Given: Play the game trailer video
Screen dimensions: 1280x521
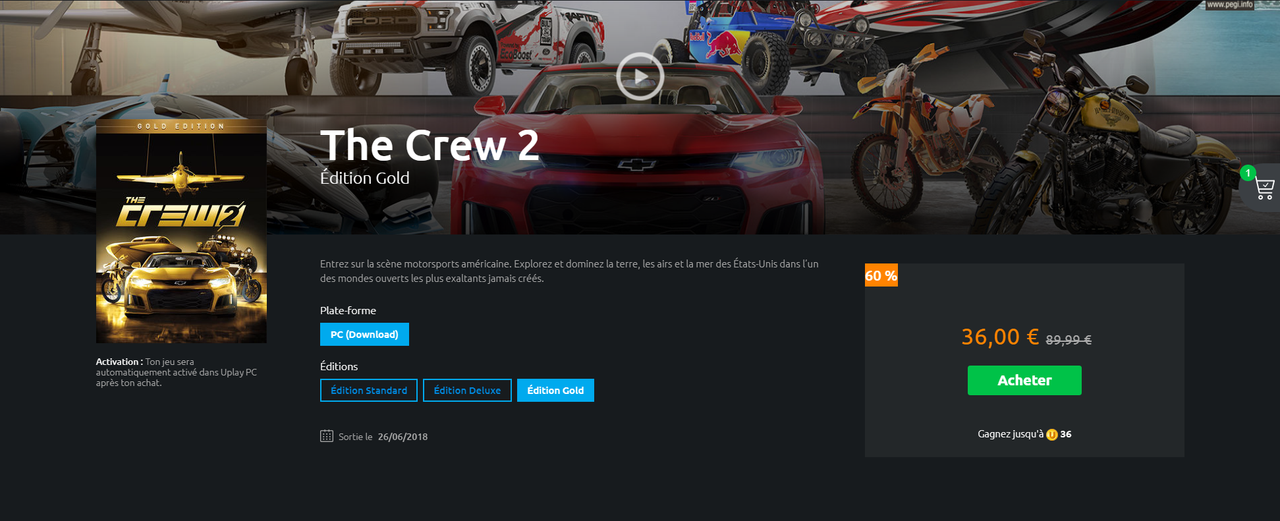Looking at the screenshot, I should coord(640,76).
